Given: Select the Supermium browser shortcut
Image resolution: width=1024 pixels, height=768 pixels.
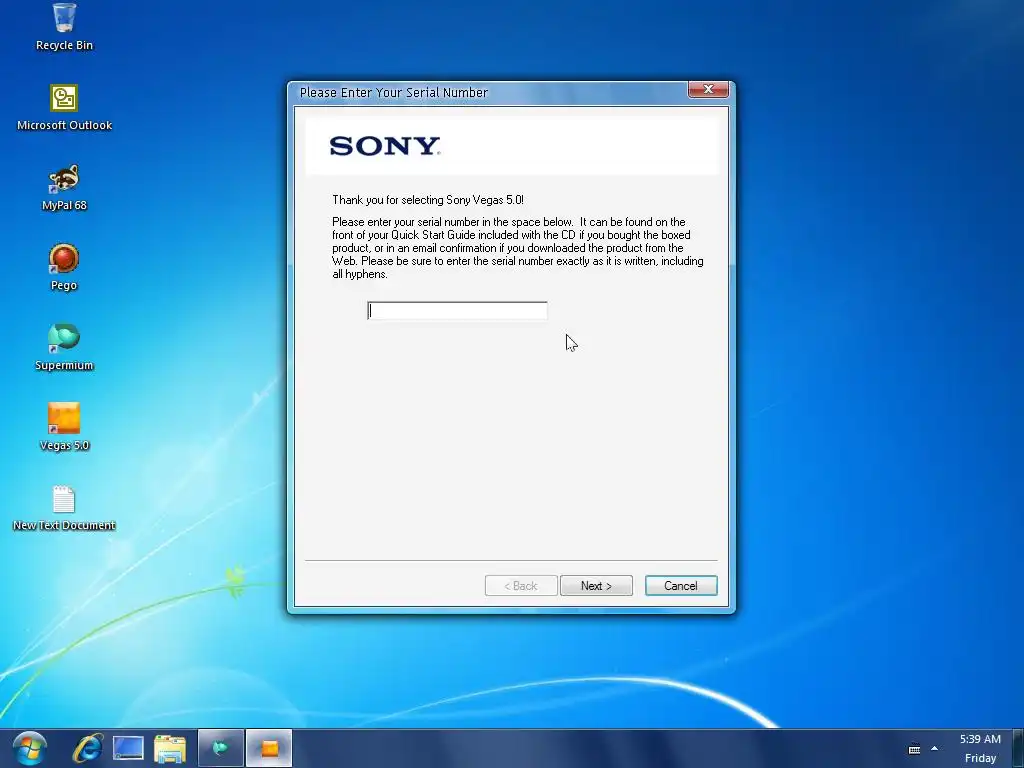Looking at the screenshot, I should pyautogui.click(x=64, y=347).
